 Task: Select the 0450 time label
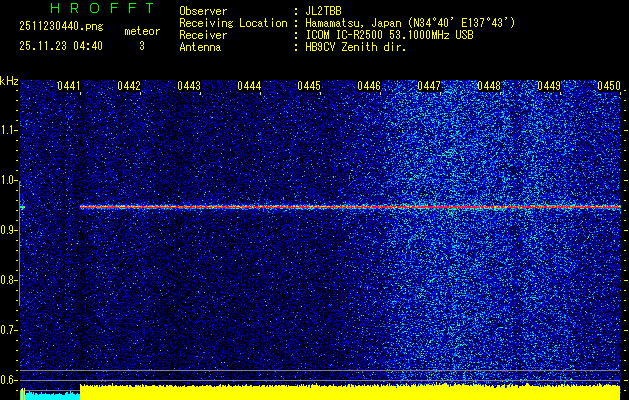609,87
